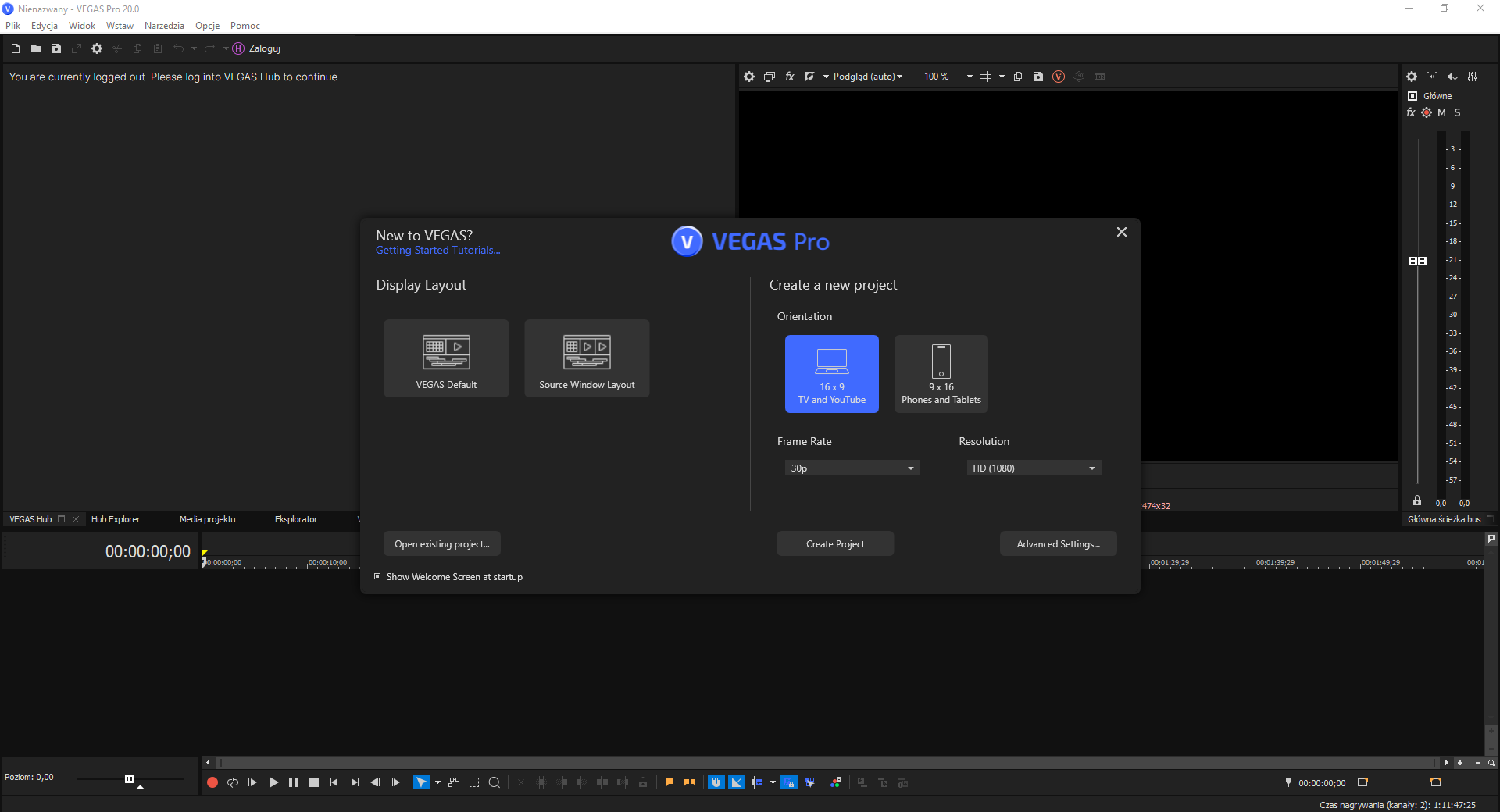Image resolution: width=1500 pixels, height=812 pixels.
Task: Switch to the Eksplorator tab
Action: click(296, 519)
